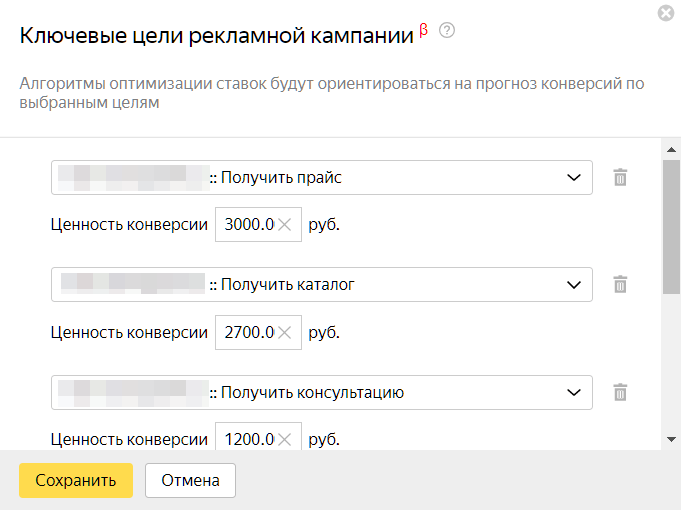Viewport: 681px width, 510px height.
Task: Close the key goals dialog
Action: click(666, 13)
